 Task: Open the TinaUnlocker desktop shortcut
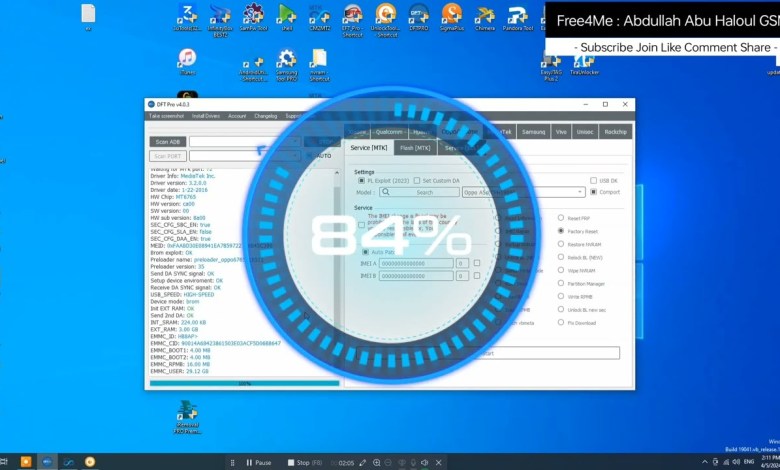point(583,61)
